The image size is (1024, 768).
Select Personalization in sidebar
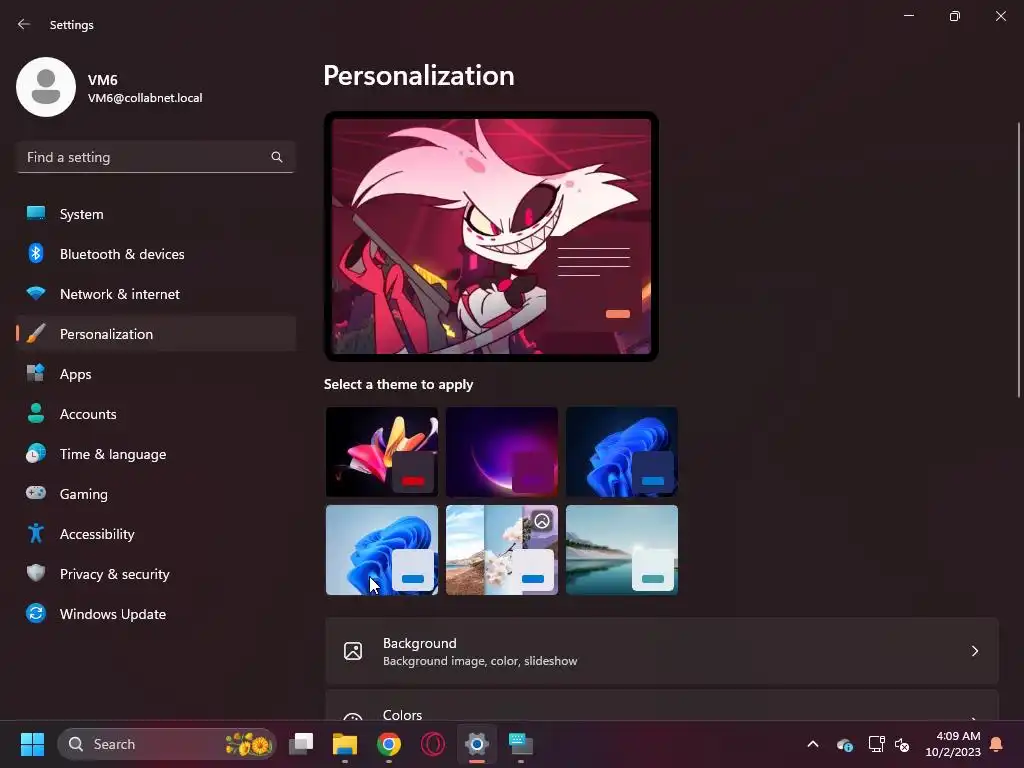click(x=155, y=334)
